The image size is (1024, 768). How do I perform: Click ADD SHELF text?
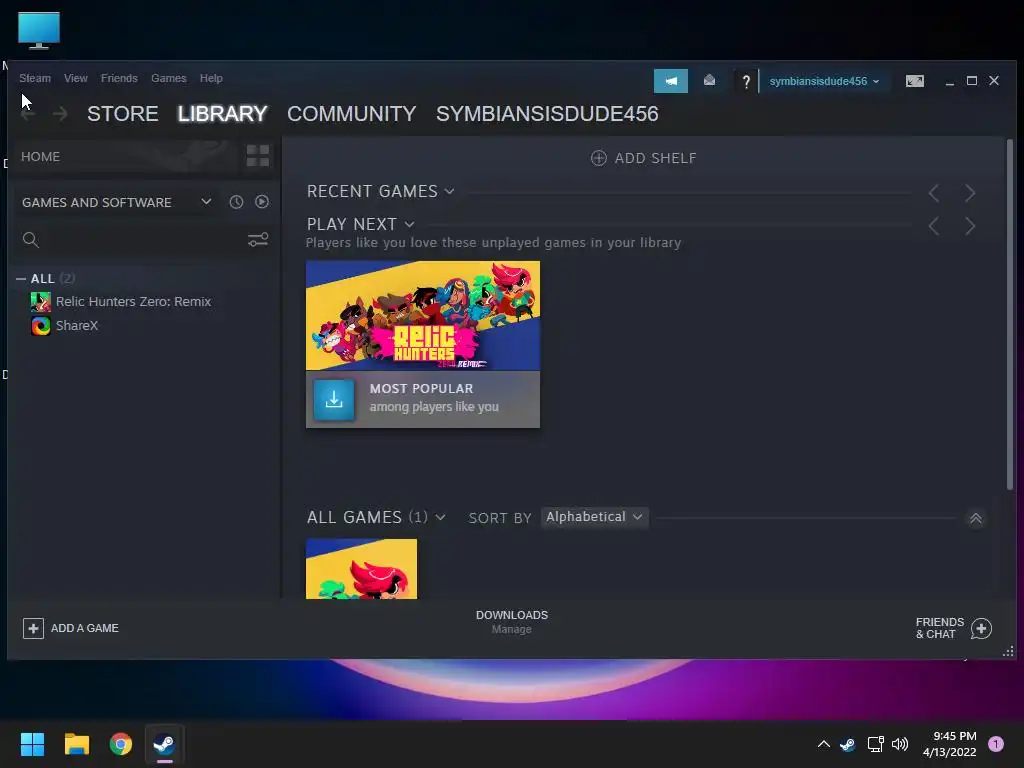coord(655,158)
